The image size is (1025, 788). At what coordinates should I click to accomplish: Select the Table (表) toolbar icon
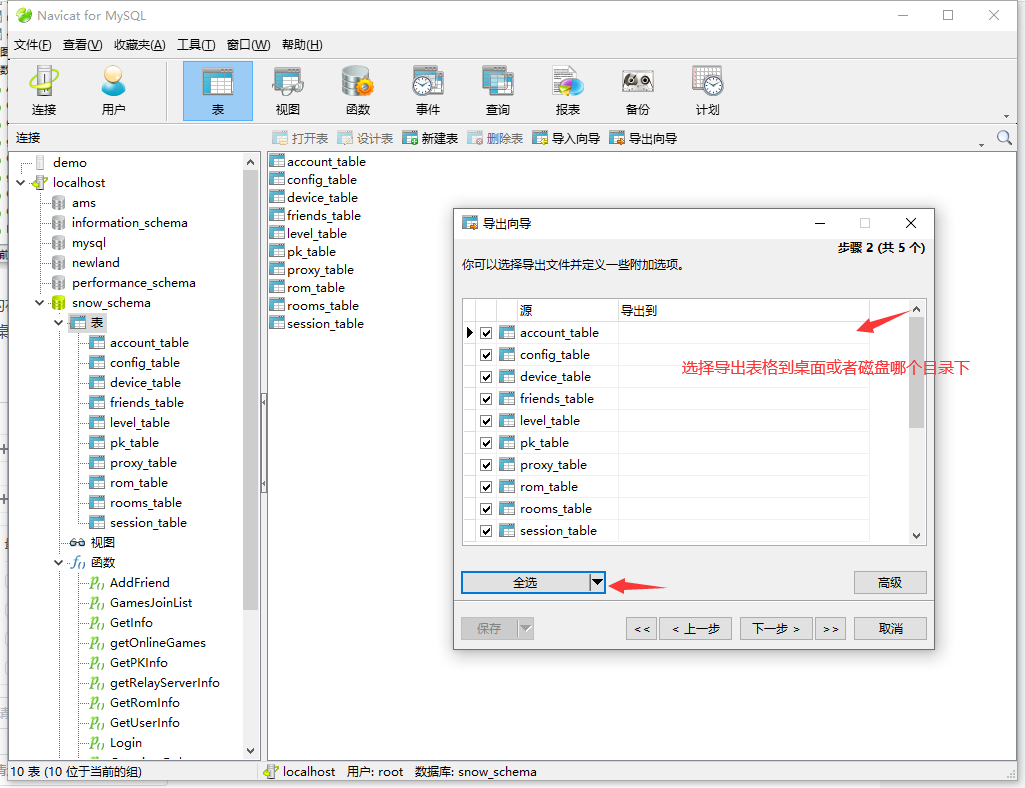[x=218, y=91]
